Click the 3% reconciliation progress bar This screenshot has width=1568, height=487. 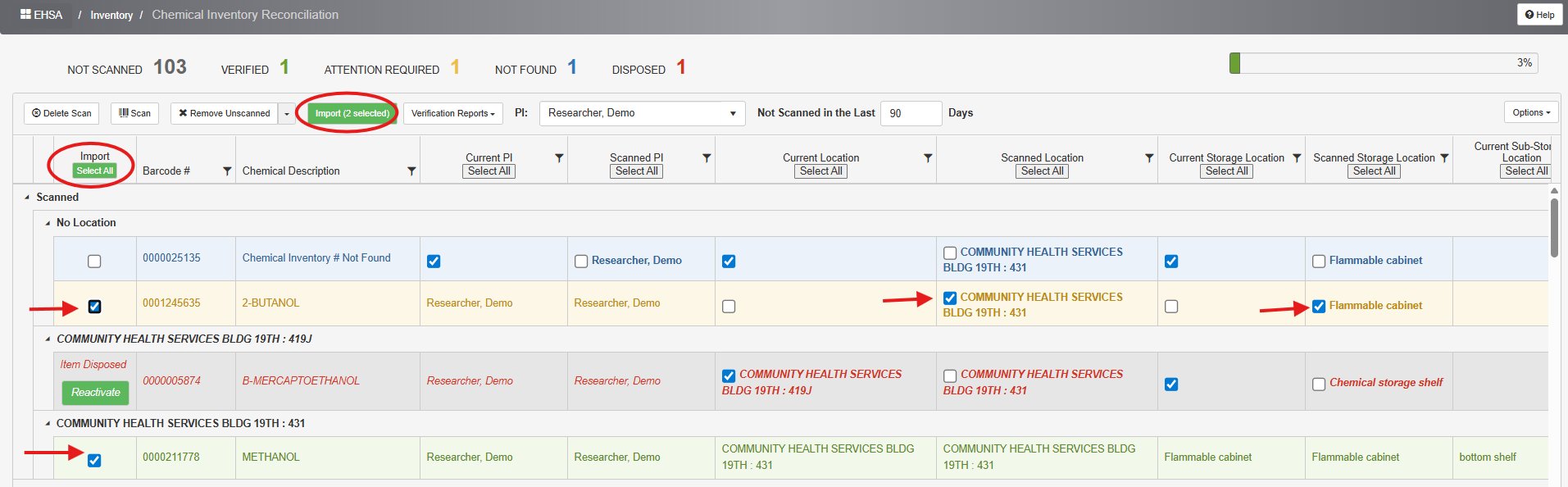[x=1384, y=63]
